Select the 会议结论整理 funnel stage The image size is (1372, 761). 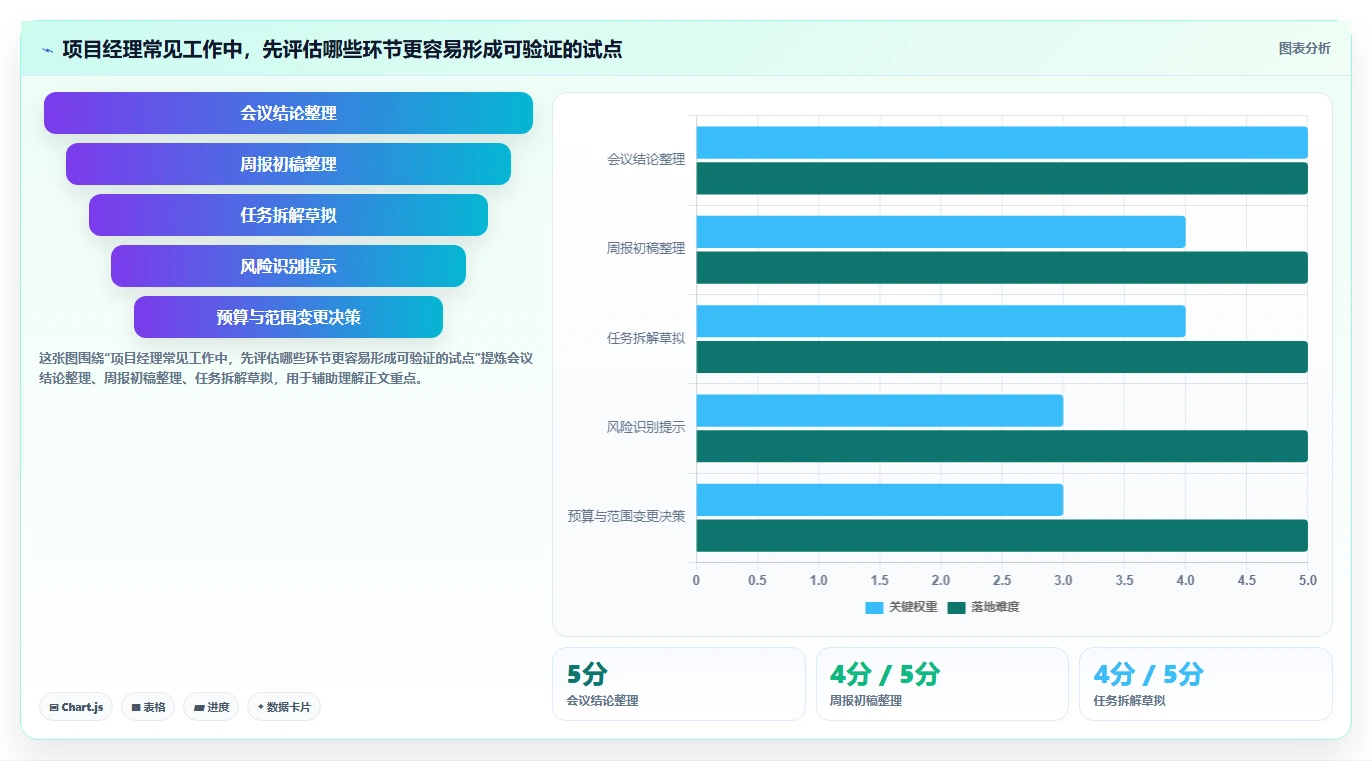tap(288, 113)
